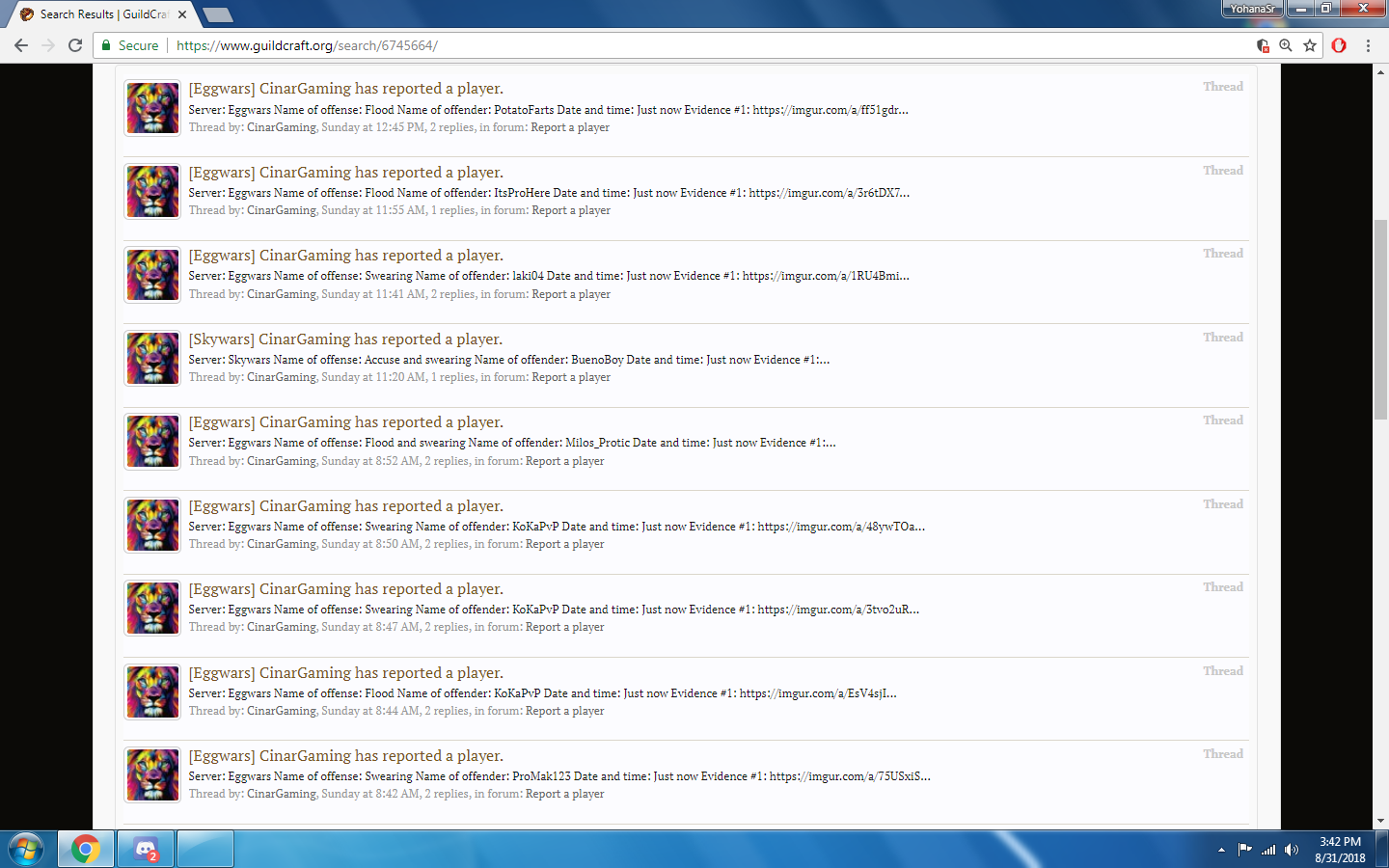Open avatar of the PotatoFarts report thread
This screenshot has width=1389, height=868.
[152, 108]
